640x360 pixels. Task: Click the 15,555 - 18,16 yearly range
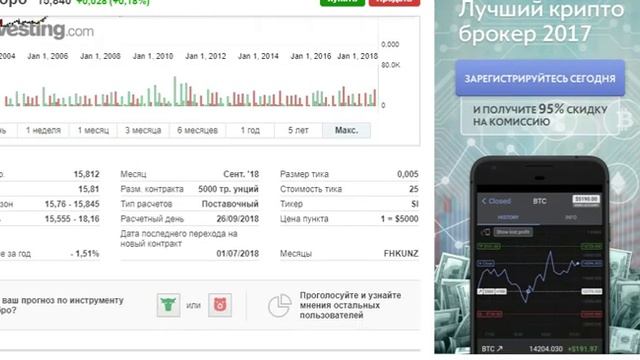point(72,219)
